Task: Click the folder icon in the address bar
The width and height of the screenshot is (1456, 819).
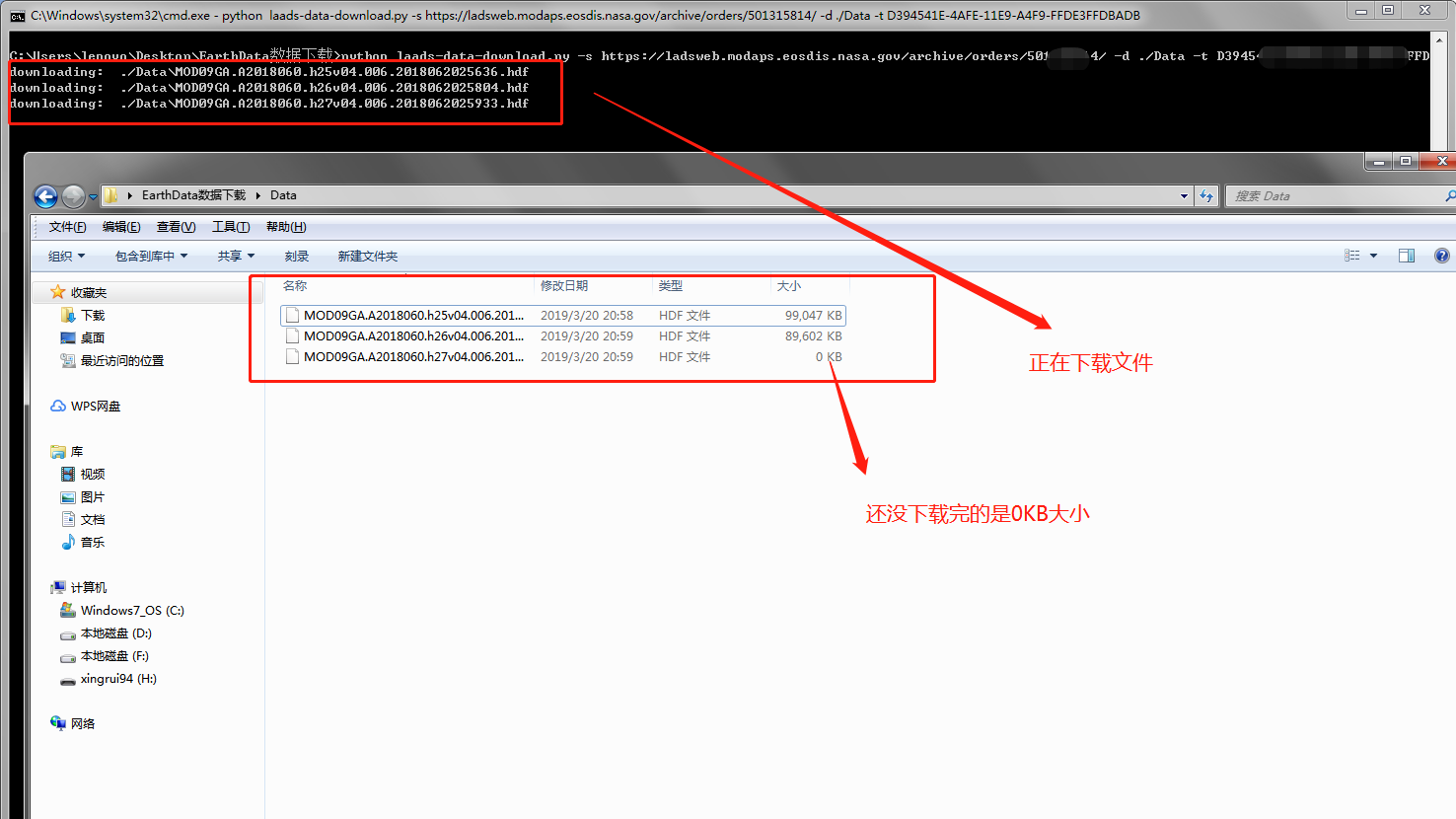Action: pyautogui.click(x=111, y=194)
